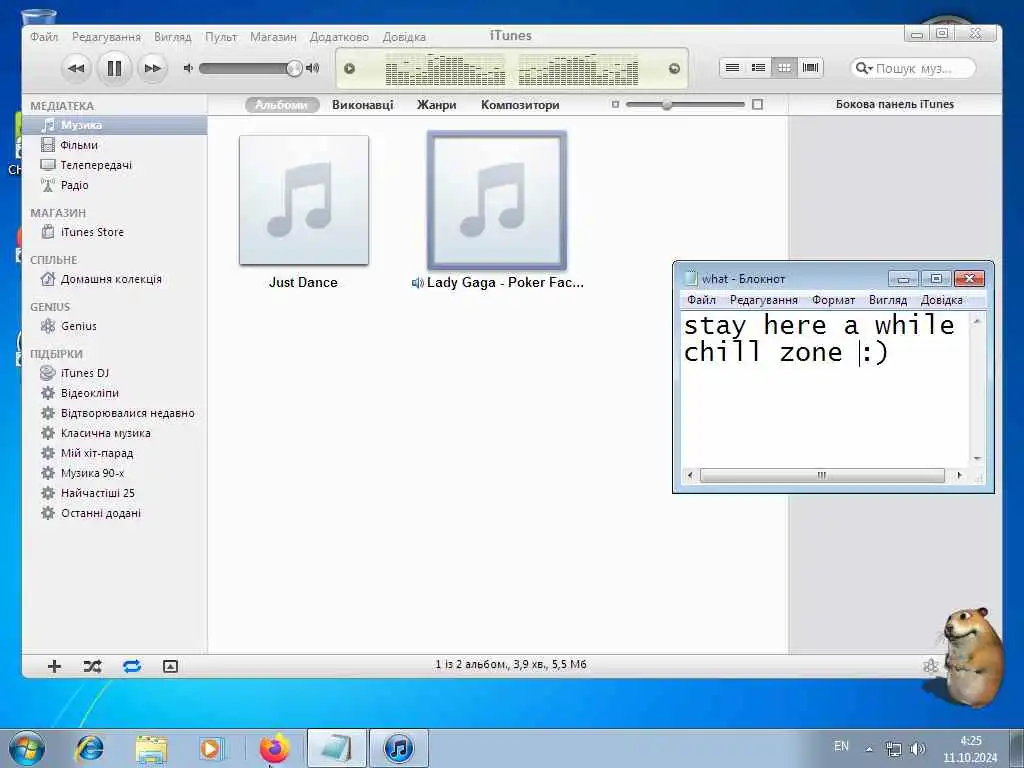Open the Пульт menu
The height and width of the screenshot is (768, 1024).
tap(221, 37)
